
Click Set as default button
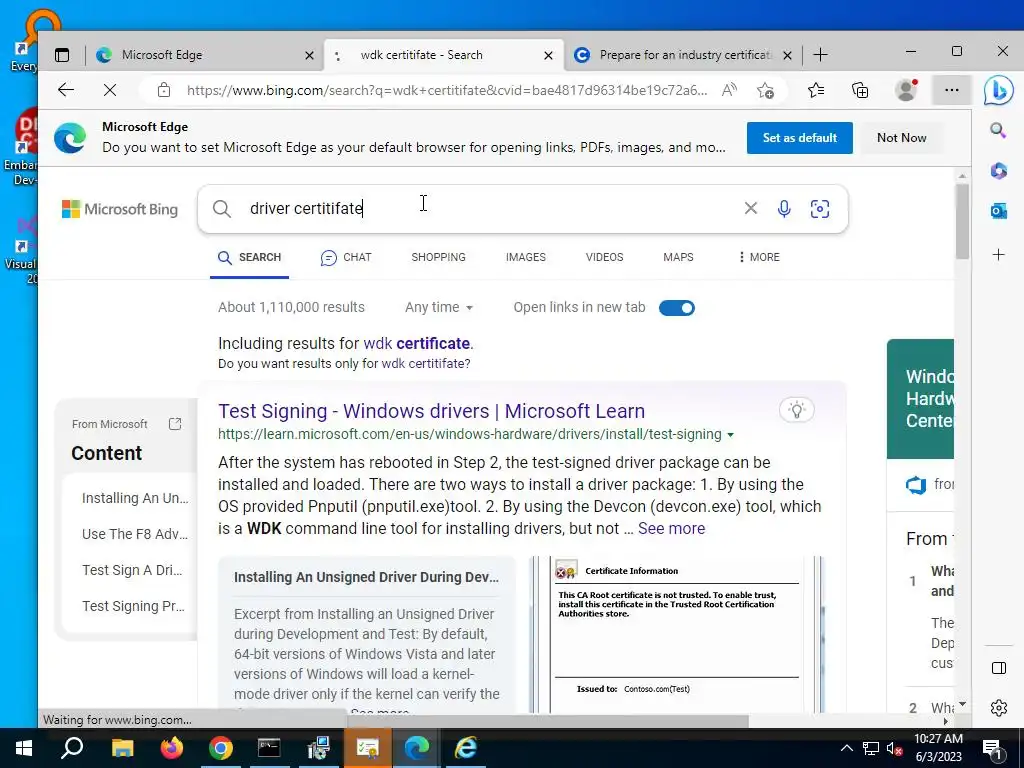pyautogui.click(x=799, y=138)
